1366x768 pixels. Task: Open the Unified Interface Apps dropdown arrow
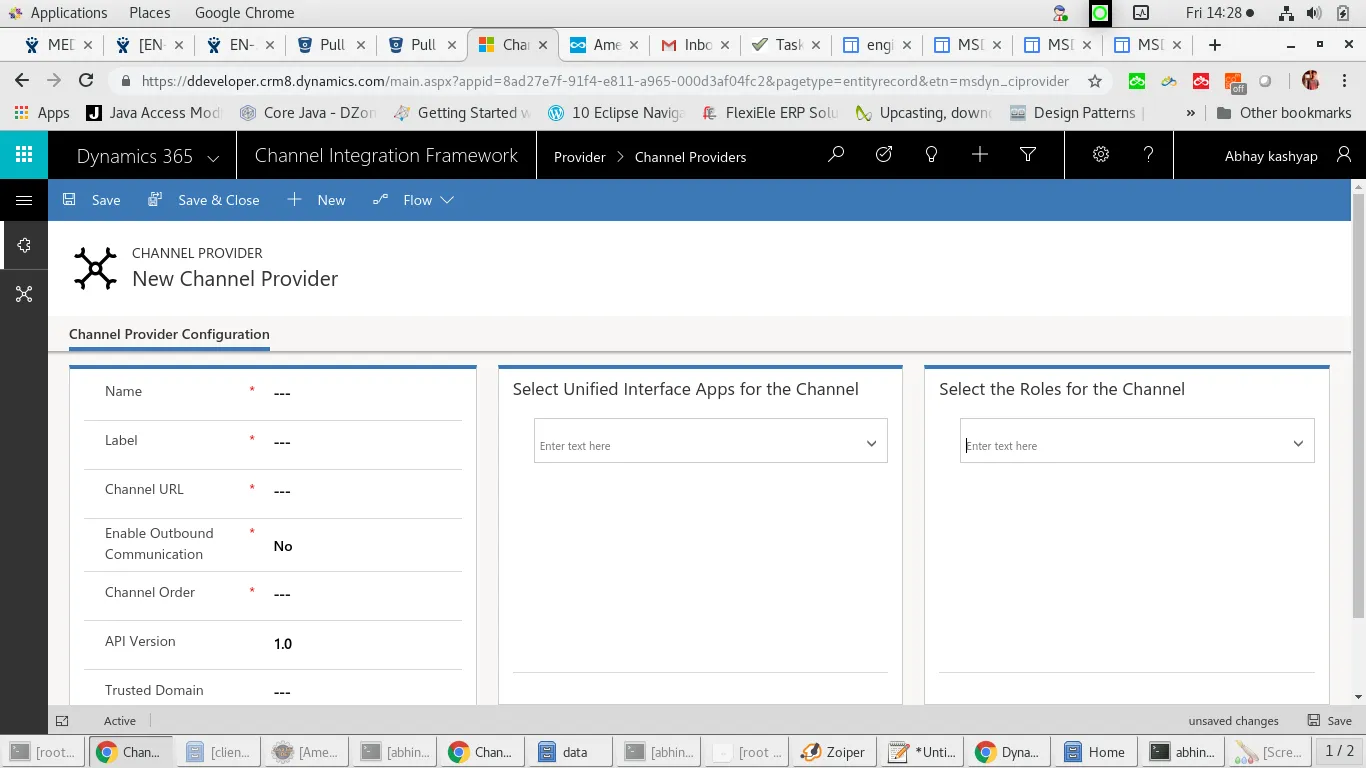(871, 444)
